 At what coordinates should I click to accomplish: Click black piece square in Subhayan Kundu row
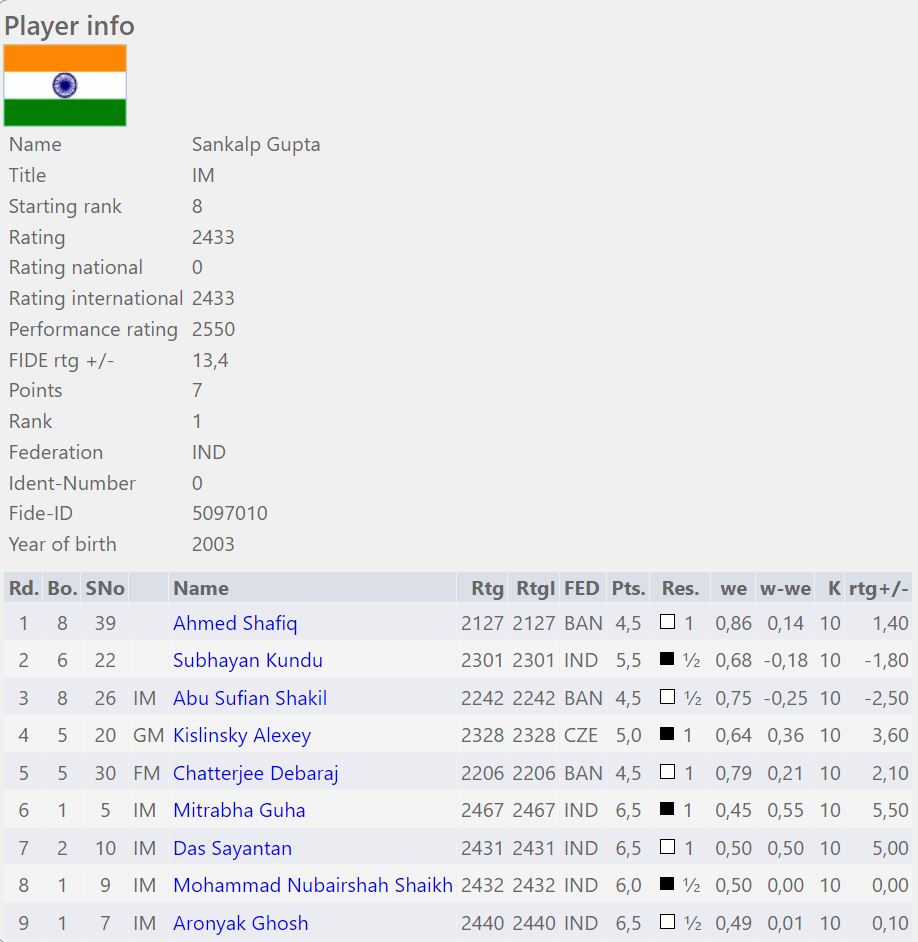[x=668, y=660]
